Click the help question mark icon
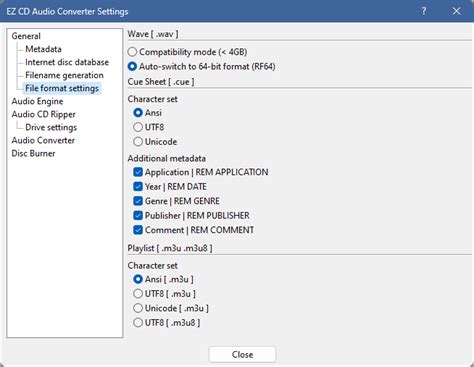The width and height of the screenshot is (474, 367). tap(424, 11)
